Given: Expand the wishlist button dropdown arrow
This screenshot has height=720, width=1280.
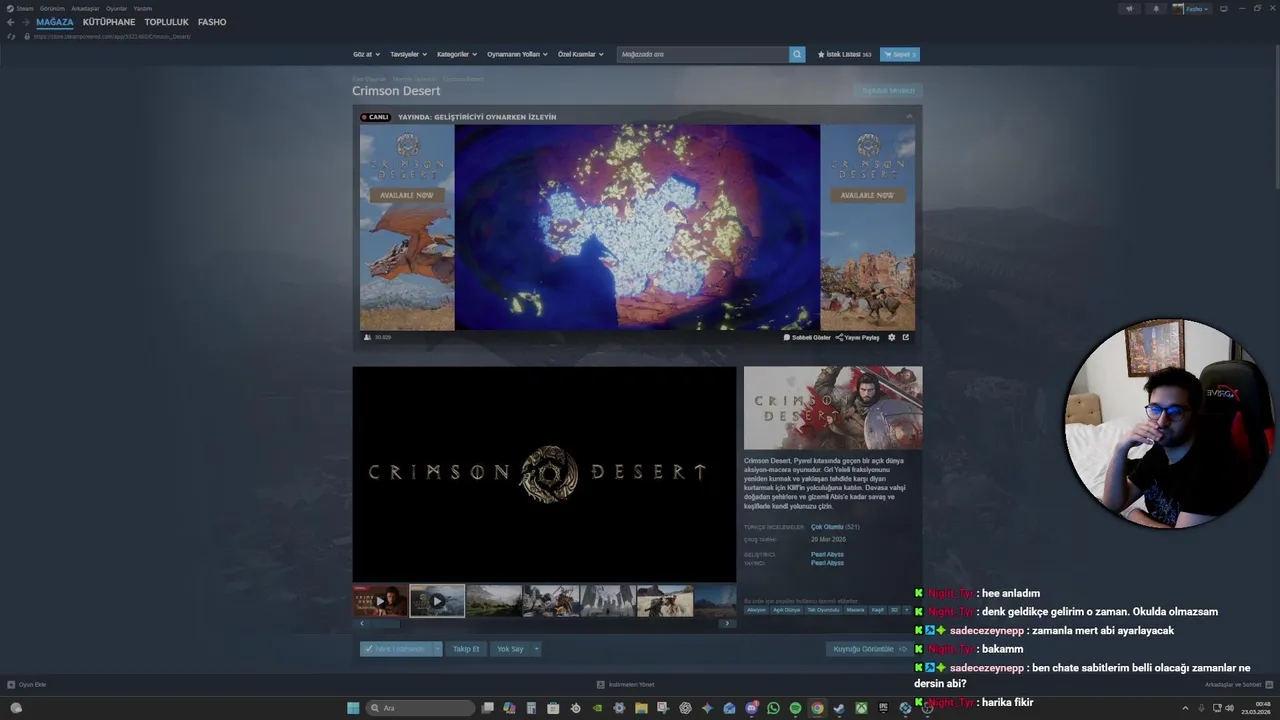Looking at the screenshot, I should tap(437, 649).
